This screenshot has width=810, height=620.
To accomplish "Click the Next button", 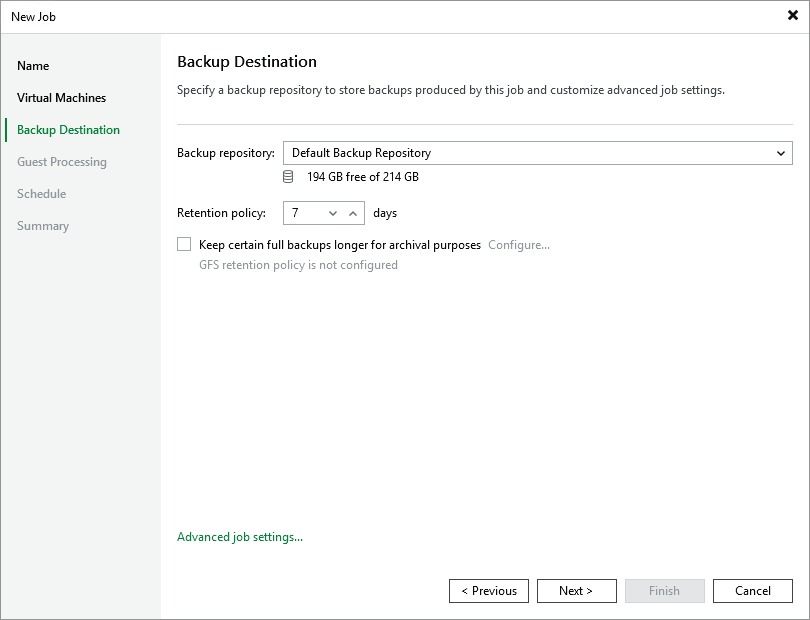I will pyautogui.click(x=576, y=590).
